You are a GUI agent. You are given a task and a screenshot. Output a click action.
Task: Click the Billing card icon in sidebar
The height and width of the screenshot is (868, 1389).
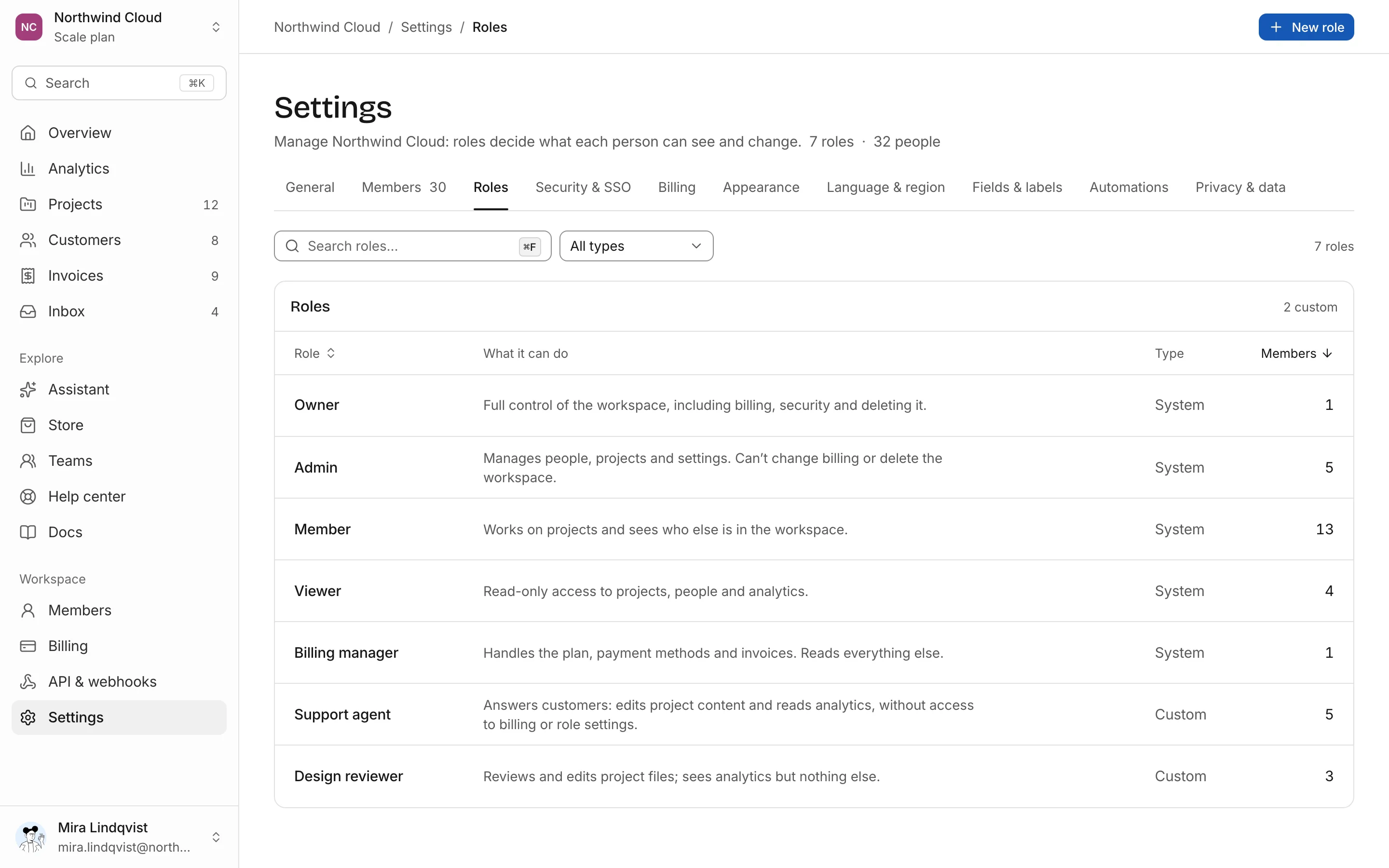(x=27, y=646)
